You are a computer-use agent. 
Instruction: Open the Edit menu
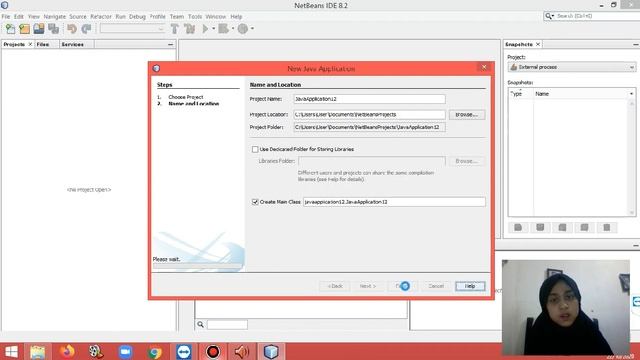click(x=19, y=17)
